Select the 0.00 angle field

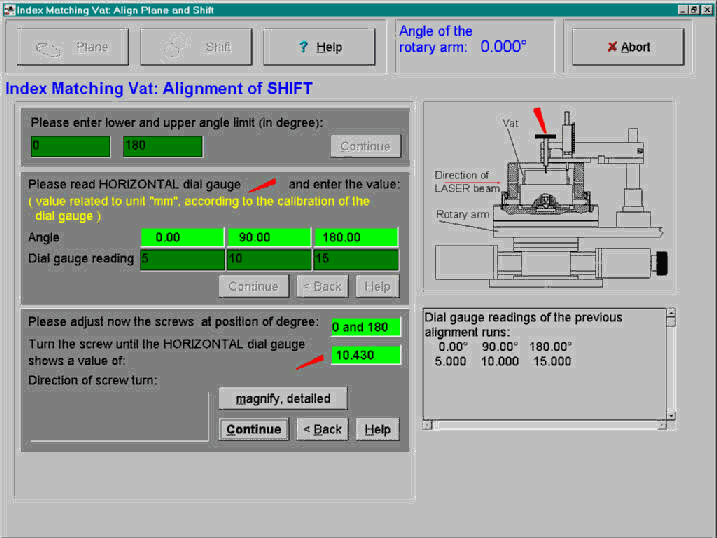(x=182, y=237)
